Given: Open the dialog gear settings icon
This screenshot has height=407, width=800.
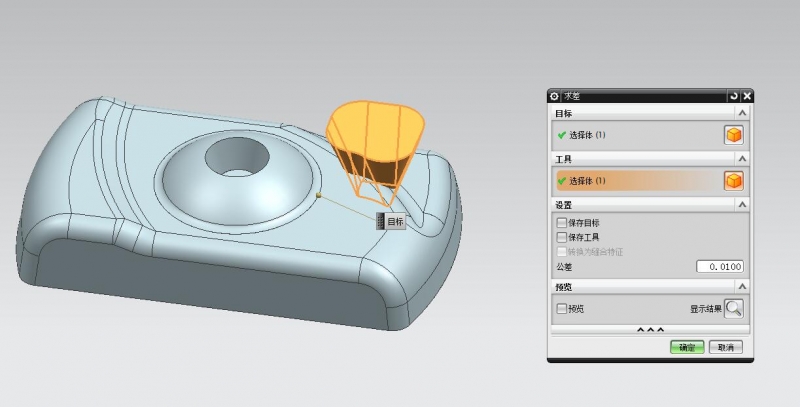Looking at the screenshot, I should (x=555, y=96).
